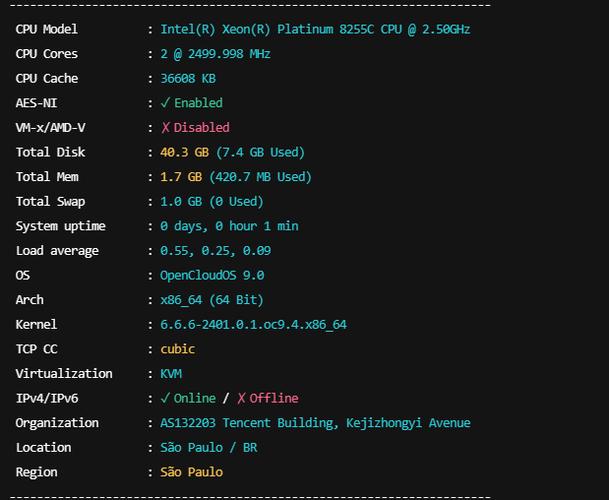Click the 'Virtualization' label
This screenshot has height=500, width=609.
(x=64, y=374)
